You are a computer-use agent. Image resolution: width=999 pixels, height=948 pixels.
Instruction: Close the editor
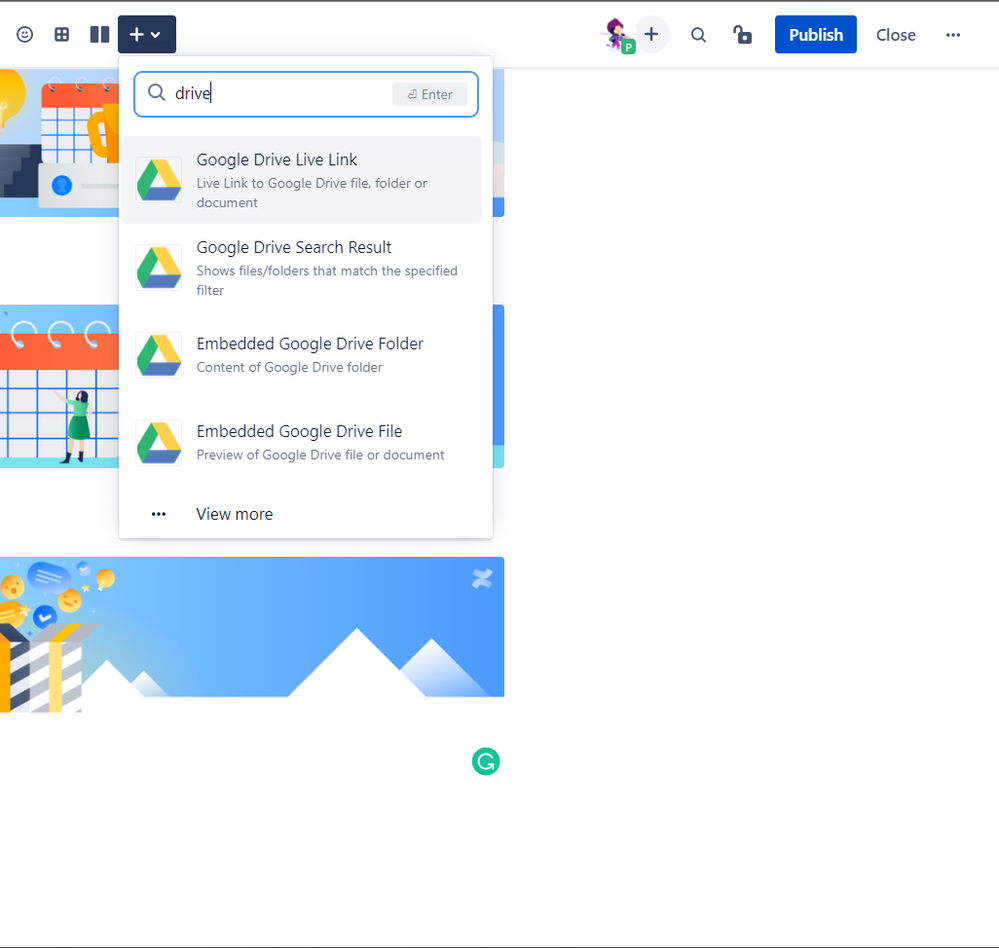pyautogui.click(x=895, y=35)
